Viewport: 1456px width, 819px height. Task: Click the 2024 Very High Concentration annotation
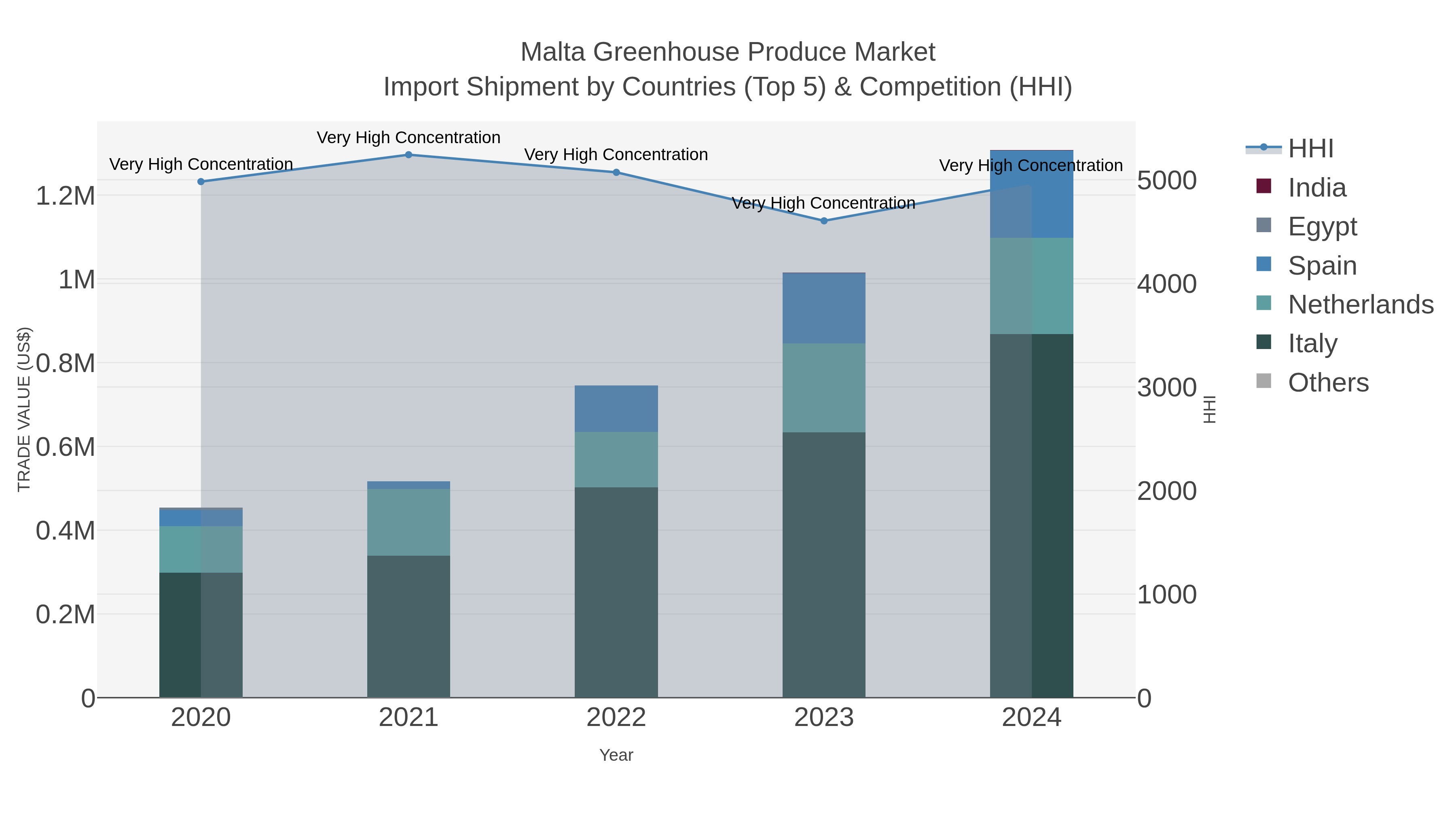click(x=1031, y=165)
